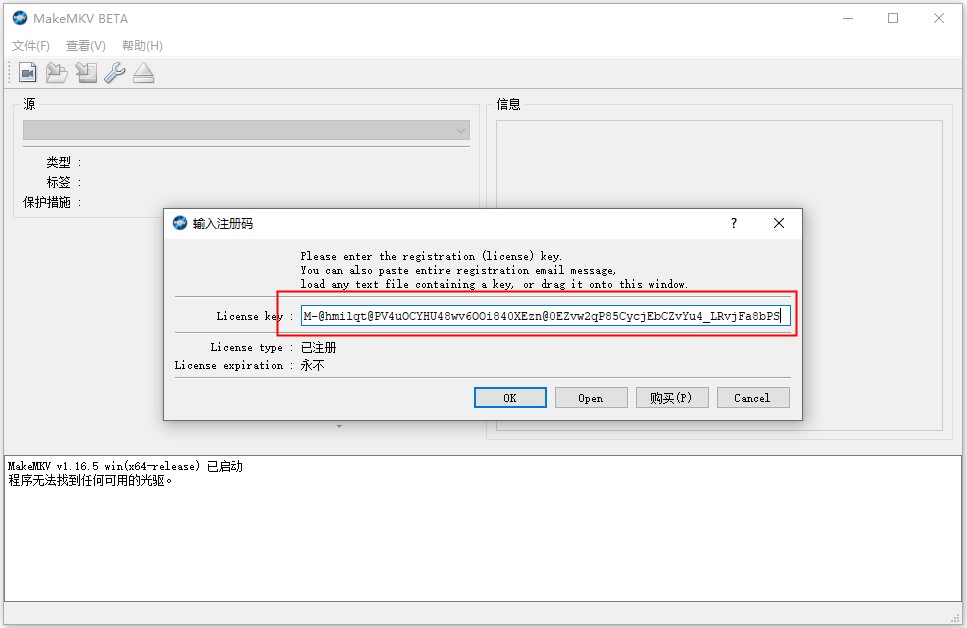Click the MakeMKV logo in title bar
Screen dimensions: 967x628
pos(20,18)
